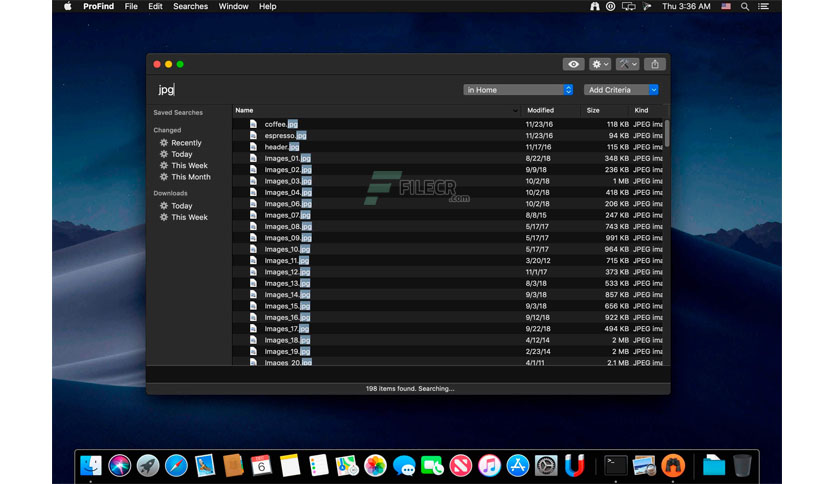Viewport: 836px width, 484px height.
Task: Select Images_17.jpg in the list
Action: tap(448, 328)
